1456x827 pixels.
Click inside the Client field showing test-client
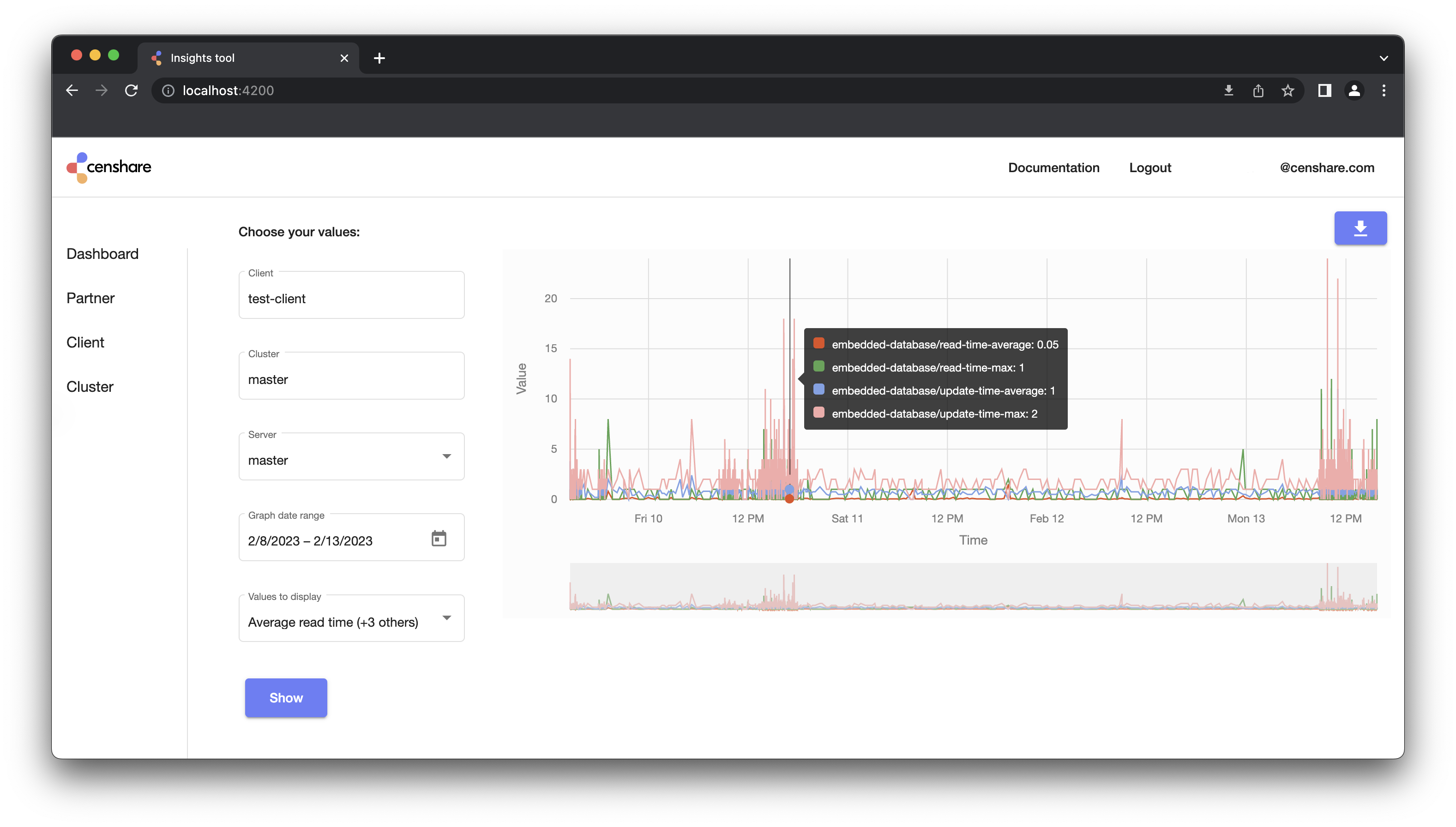(351, 299)
